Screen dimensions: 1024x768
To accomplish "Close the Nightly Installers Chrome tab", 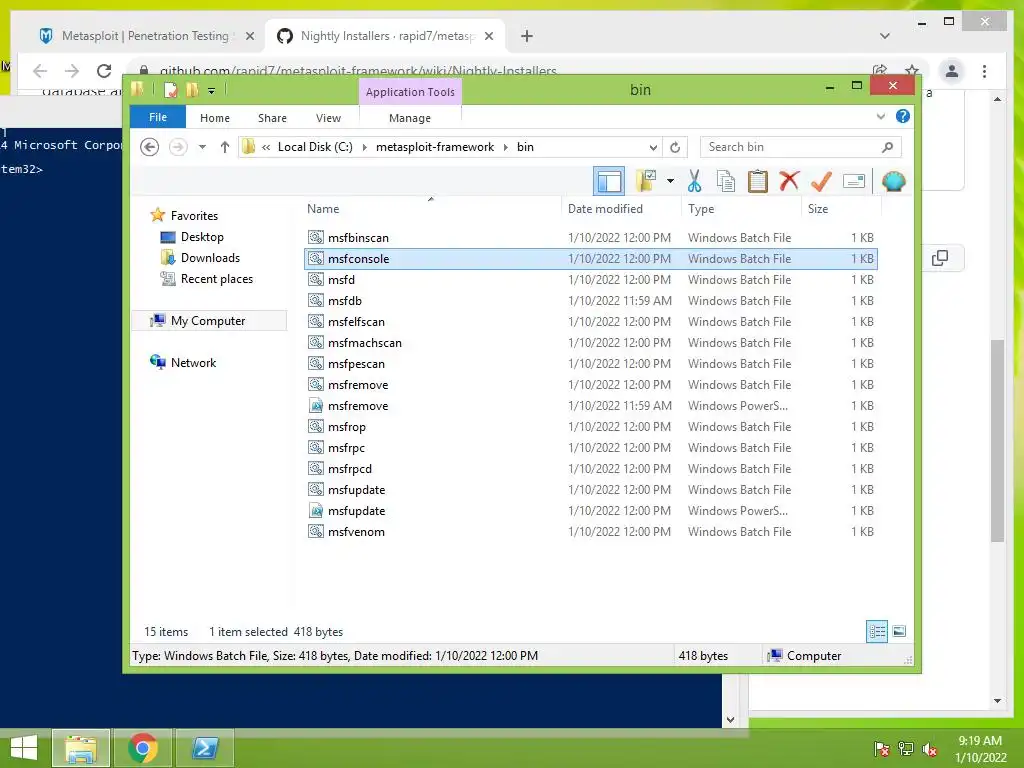I will point(488,36).
